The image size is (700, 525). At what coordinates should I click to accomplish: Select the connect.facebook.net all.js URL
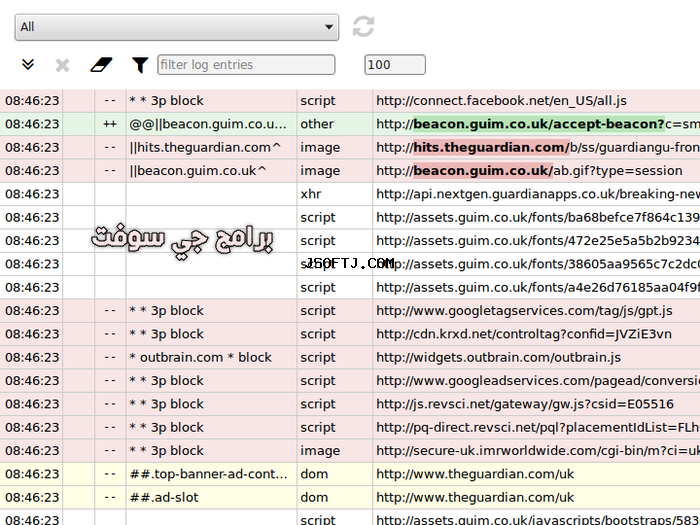(501, 101)
